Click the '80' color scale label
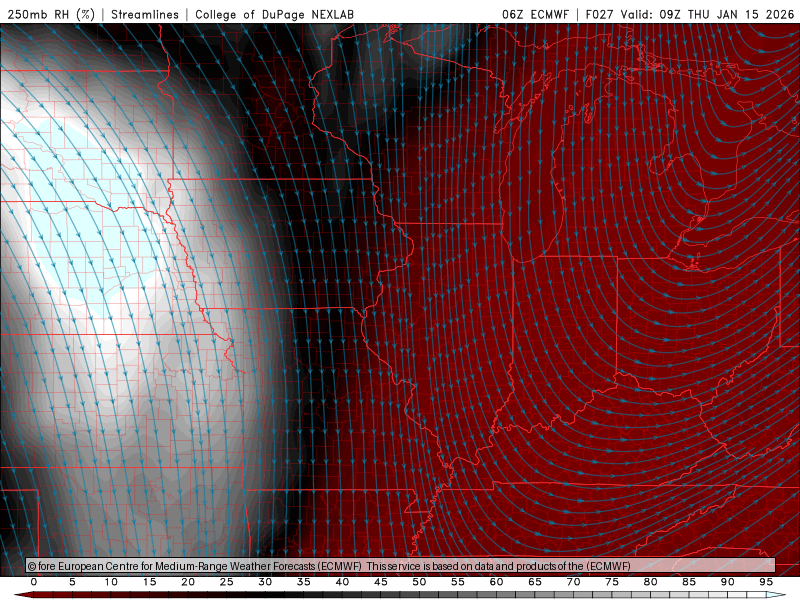The height and width of the screenshot is (600, 800). coord(651,582)
